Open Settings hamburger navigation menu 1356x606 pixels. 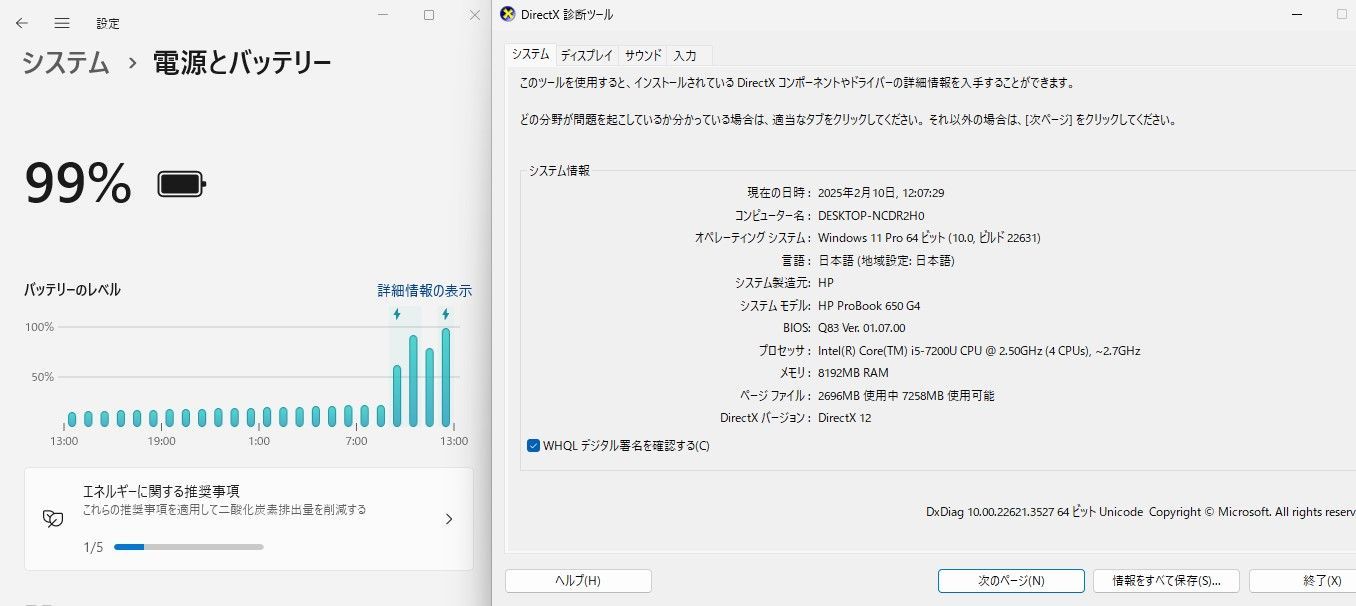pos(62,22)
